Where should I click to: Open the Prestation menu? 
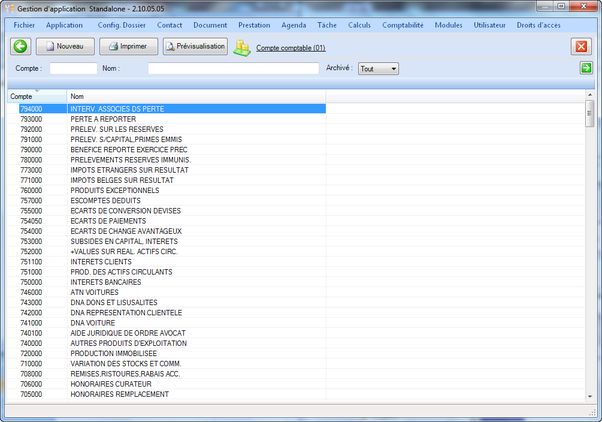[254, 24]
